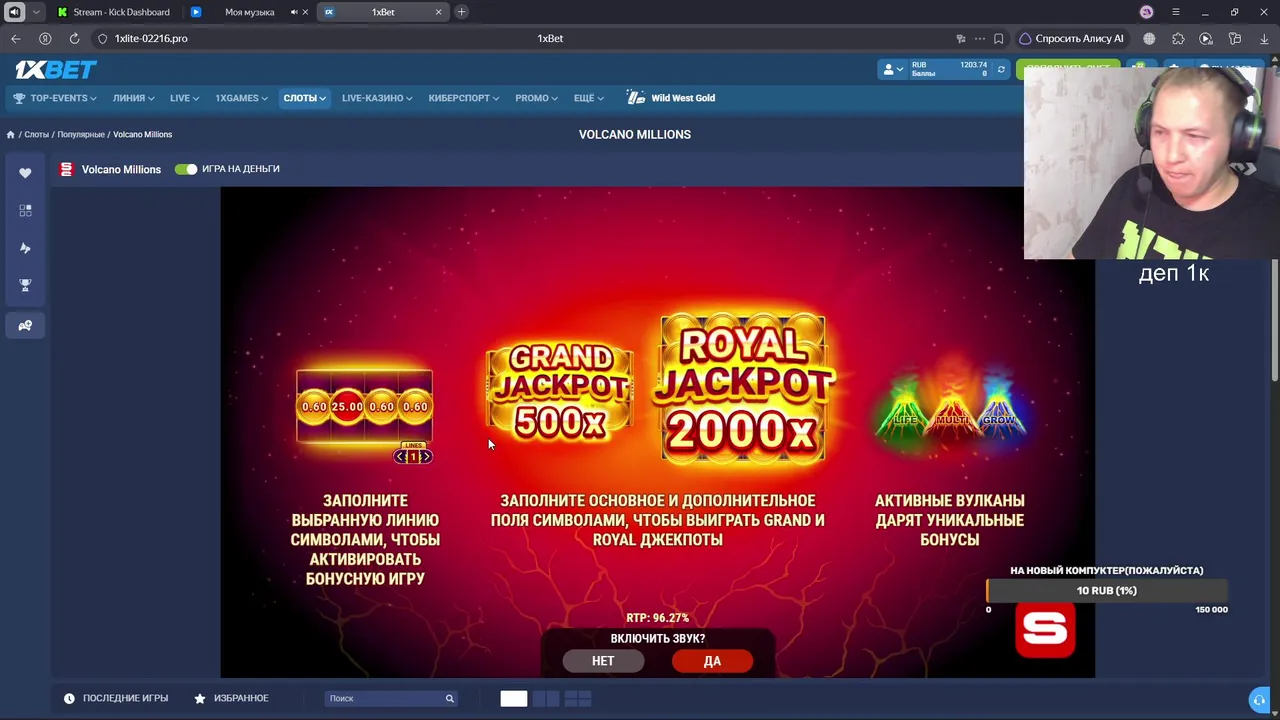This screenshot has width=1280, height=720.
Task: Open the СЛОТЫ menu
Action: tap(304, 98)
